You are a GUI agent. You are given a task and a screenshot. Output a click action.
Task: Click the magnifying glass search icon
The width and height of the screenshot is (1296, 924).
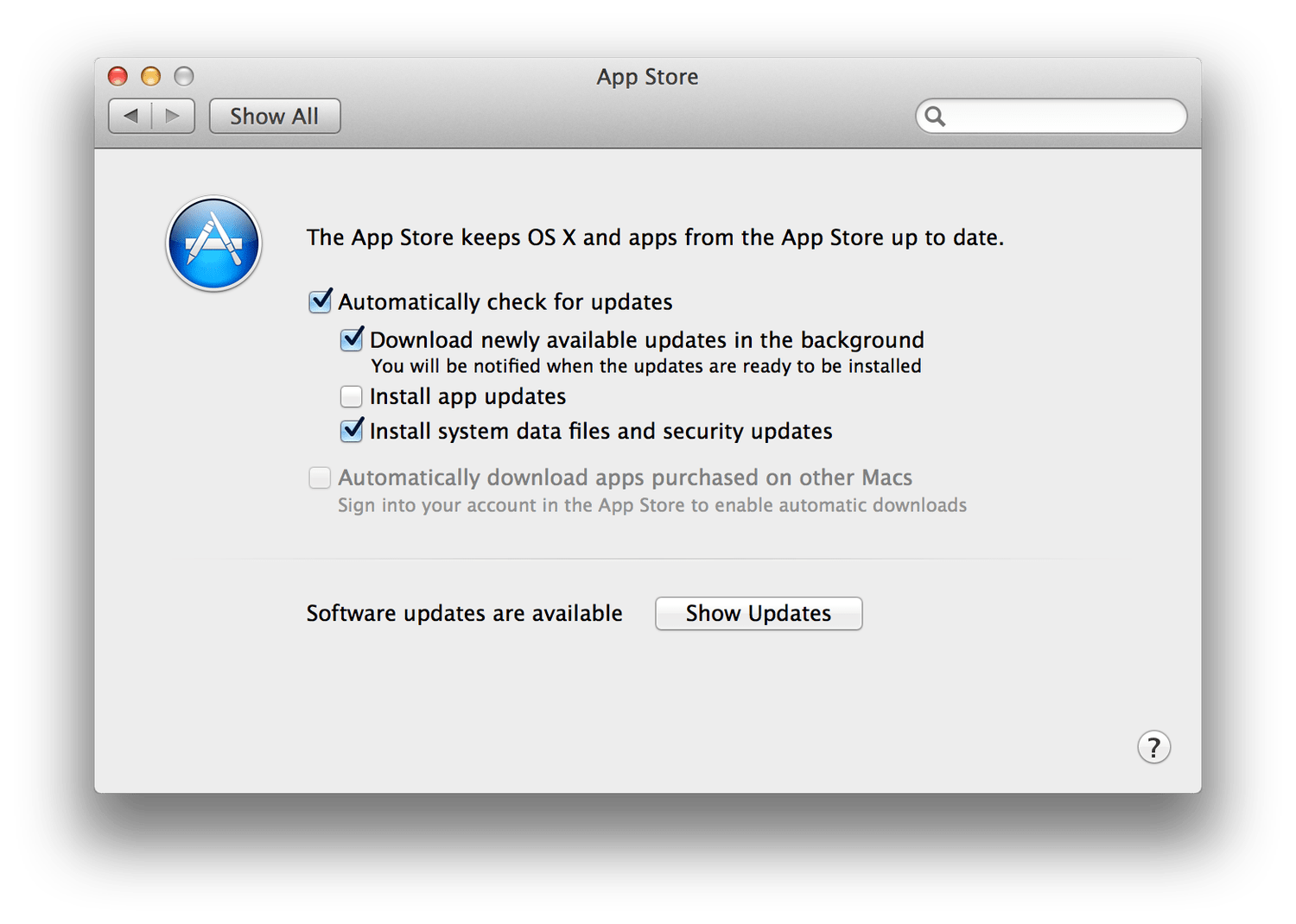pyautogui.click(x=935, y=116)
